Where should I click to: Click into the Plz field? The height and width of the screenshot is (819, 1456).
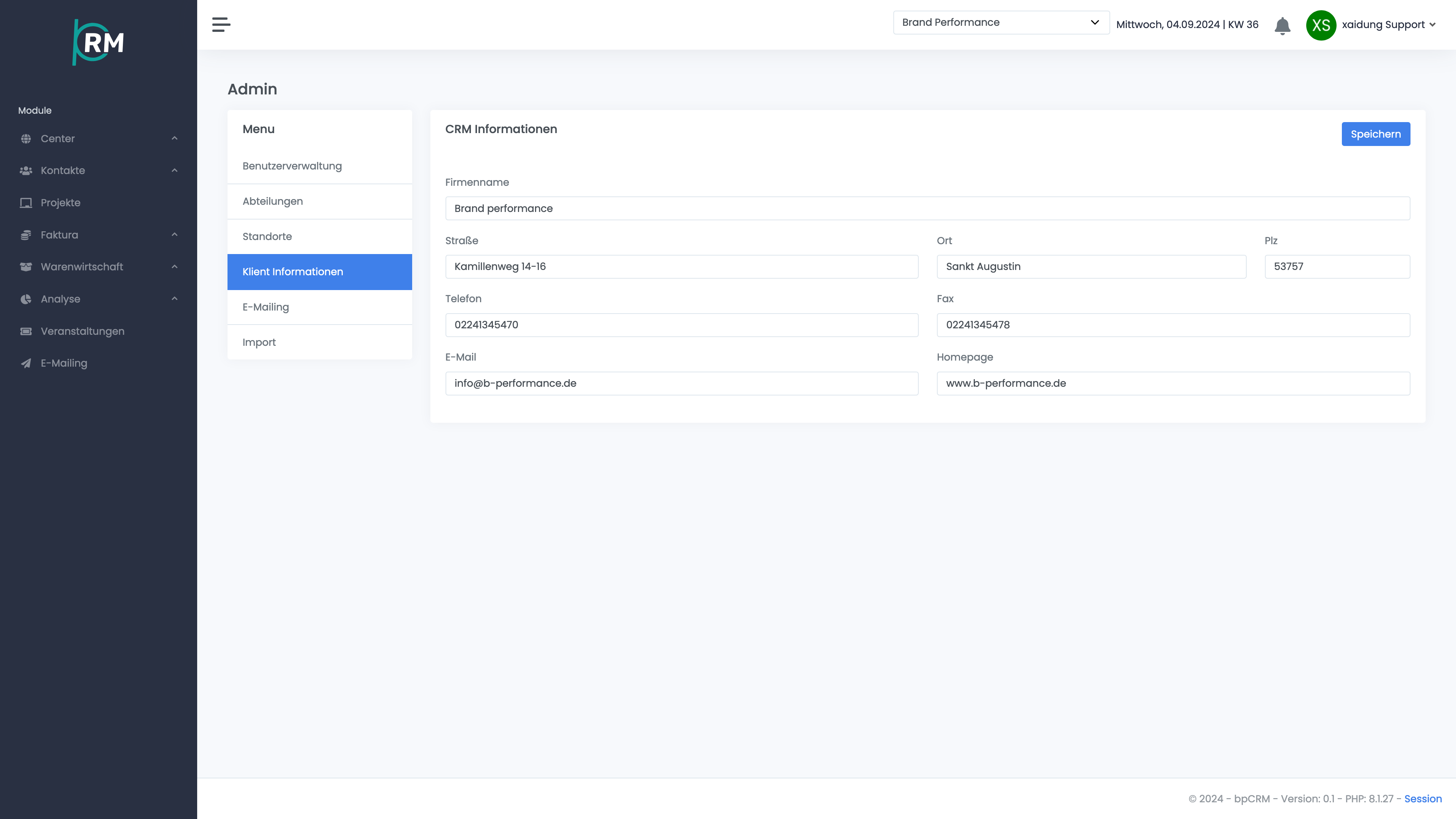(x=1337, y=267)
